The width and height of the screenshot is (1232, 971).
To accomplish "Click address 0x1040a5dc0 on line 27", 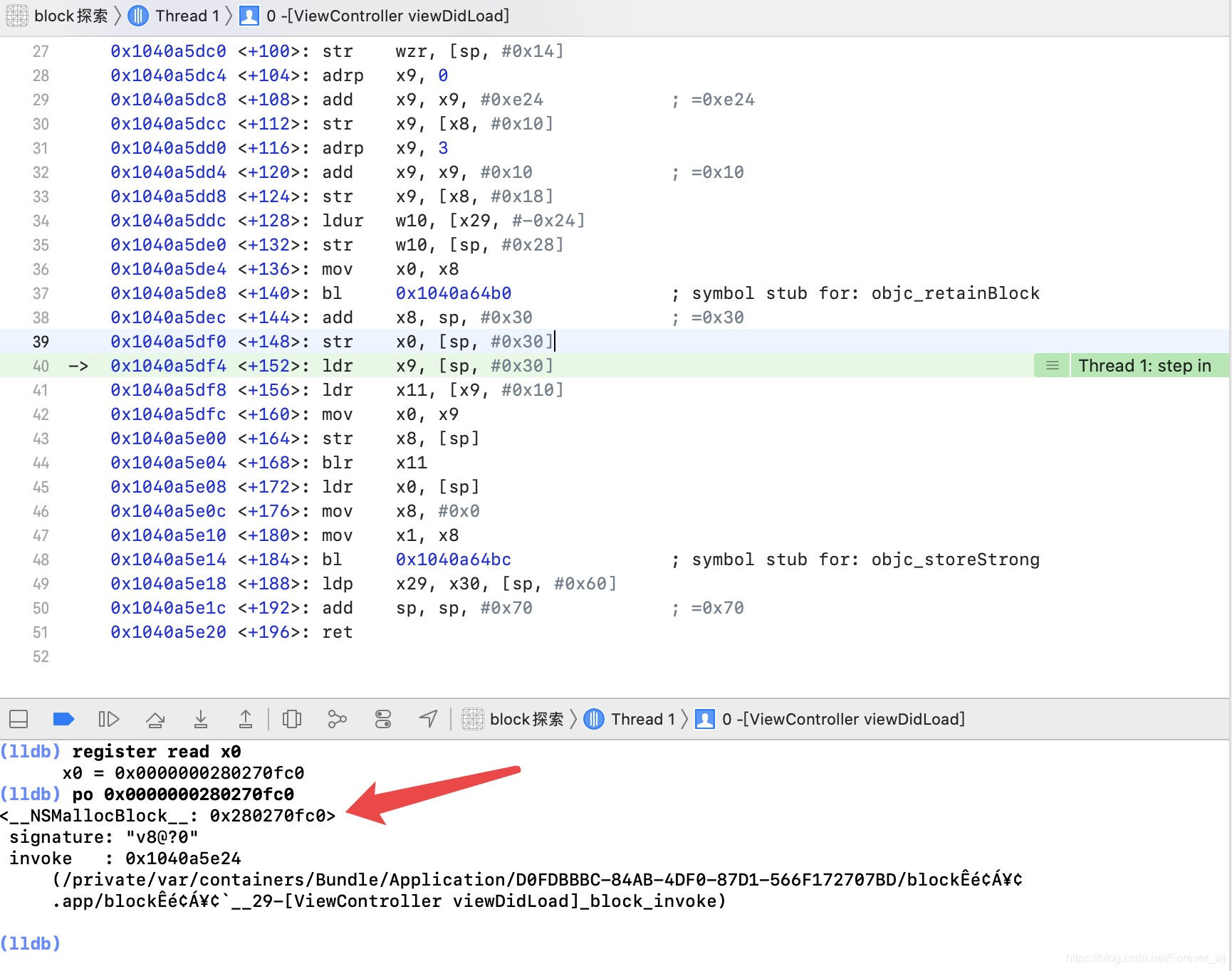I will [168, 51].
